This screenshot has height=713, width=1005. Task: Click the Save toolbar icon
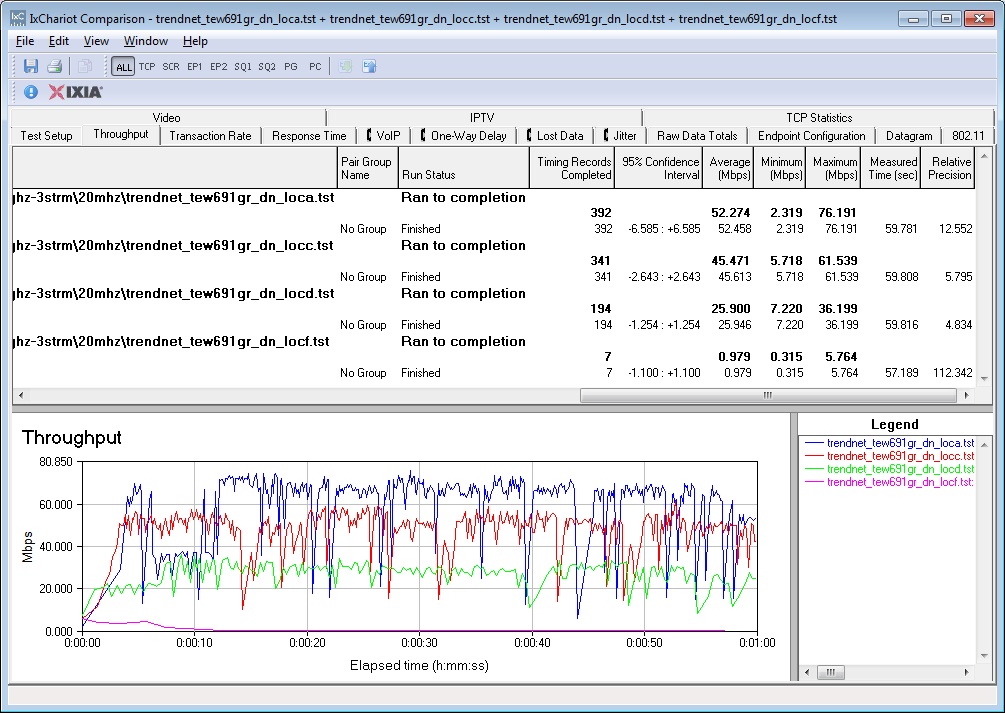click(31, 66)
